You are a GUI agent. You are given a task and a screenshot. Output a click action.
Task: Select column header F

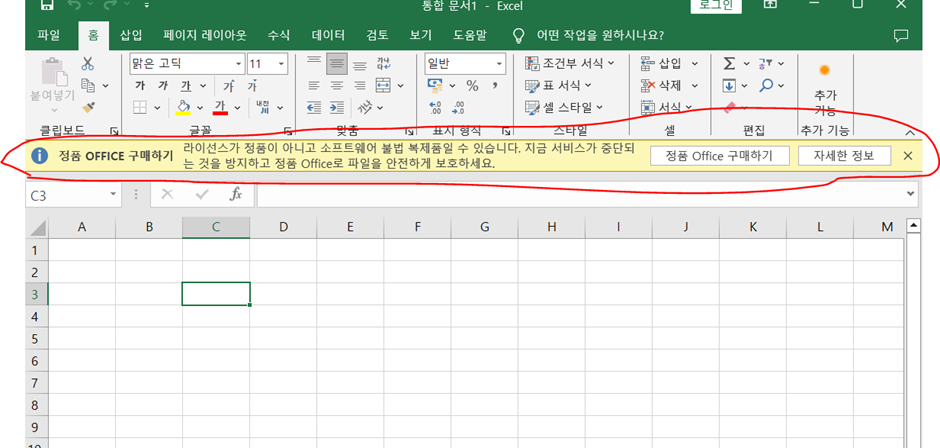pos(417,227)
